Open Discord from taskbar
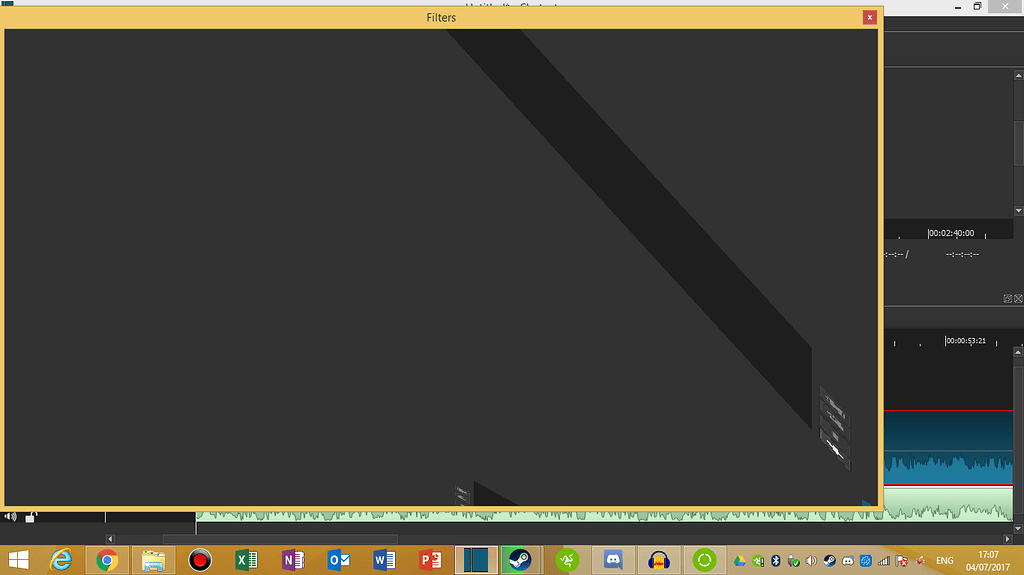Image resolution: width=1024 pixels, height=575 pixels. 613,560
